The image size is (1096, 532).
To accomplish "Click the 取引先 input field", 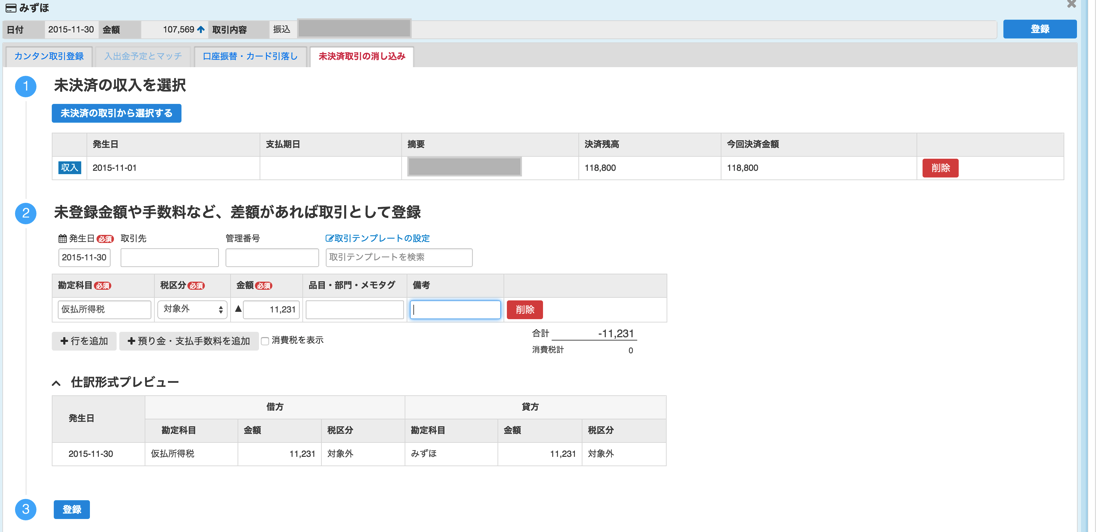I will [171, 257].
